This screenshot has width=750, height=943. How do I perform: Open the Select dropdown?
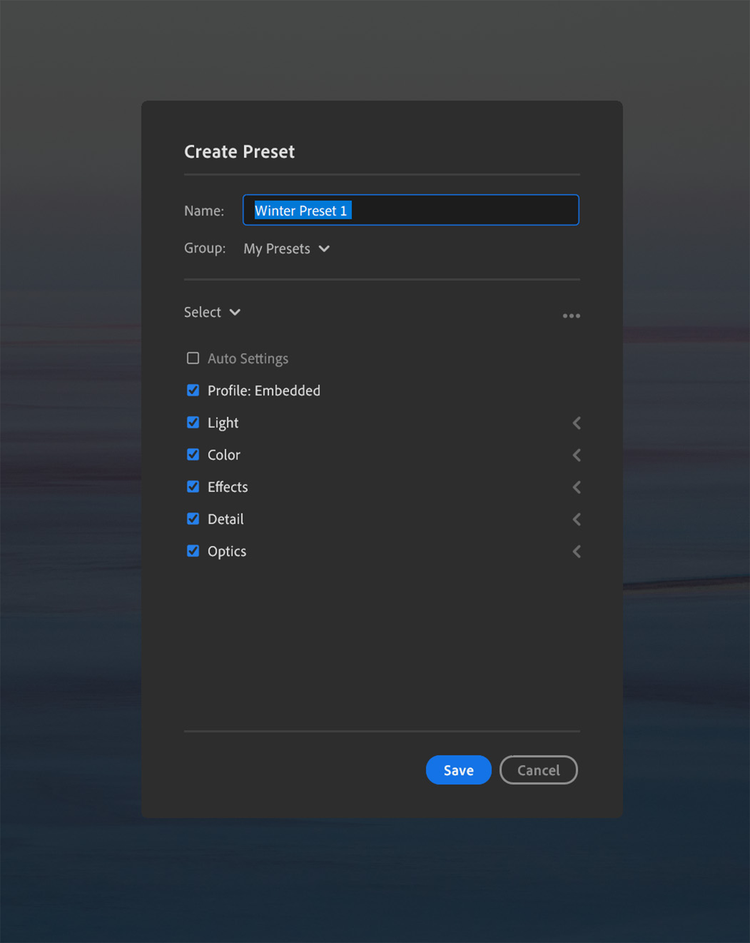point(212,312)
